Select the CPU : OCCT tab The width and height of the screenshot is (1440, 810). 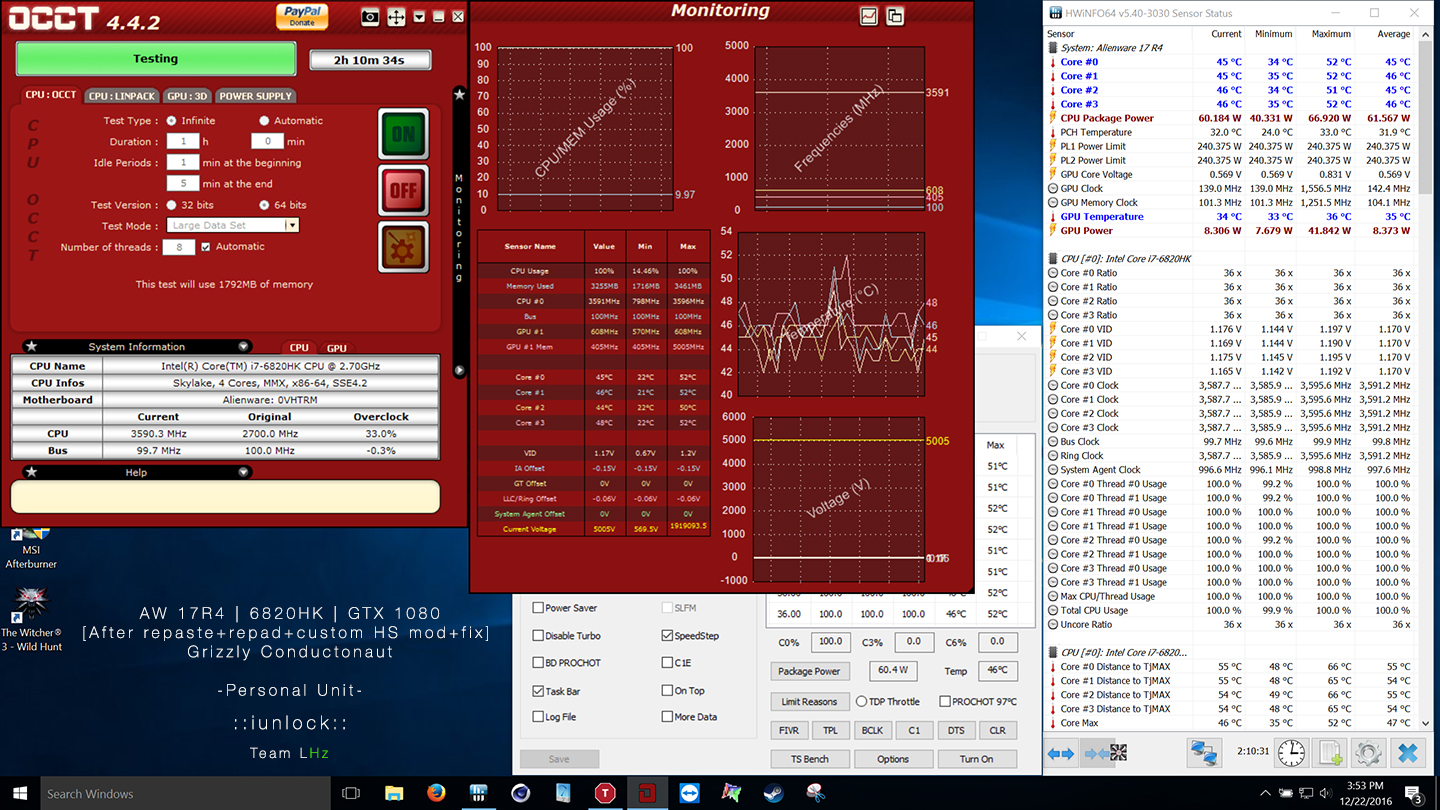(x=51, y=95)
